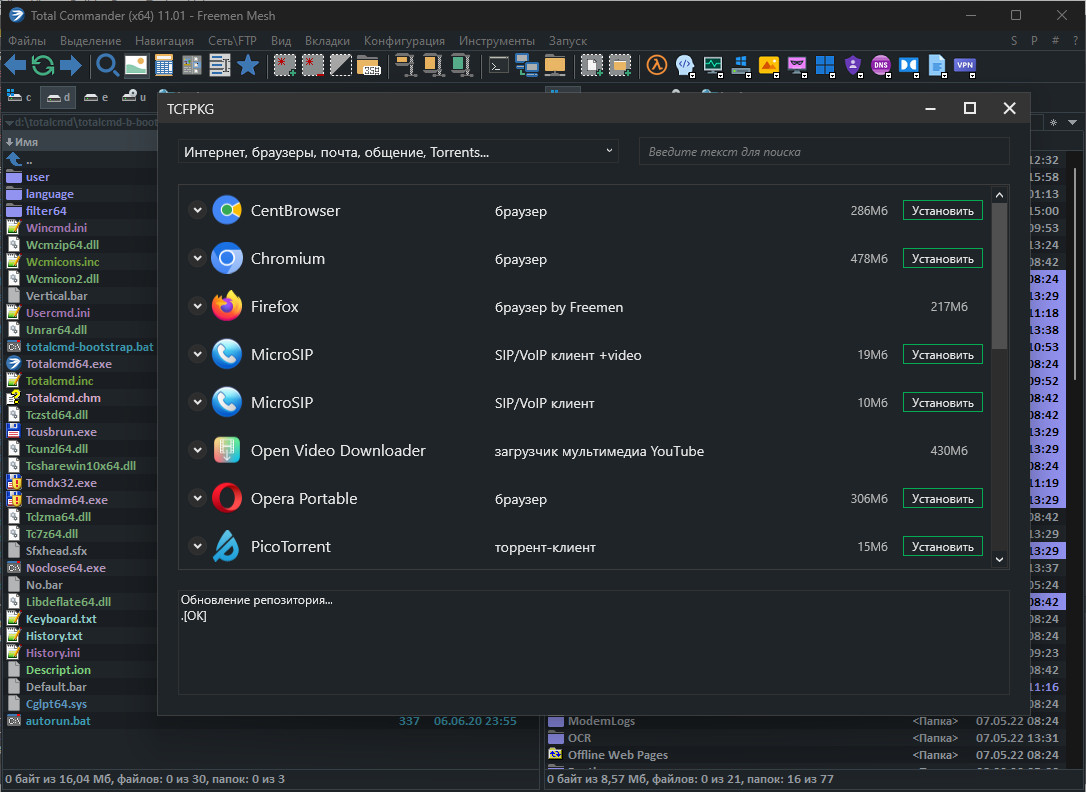This screenshot has width=1086, height=792.
Task: Click the package search text field
Action: [823, 152]
